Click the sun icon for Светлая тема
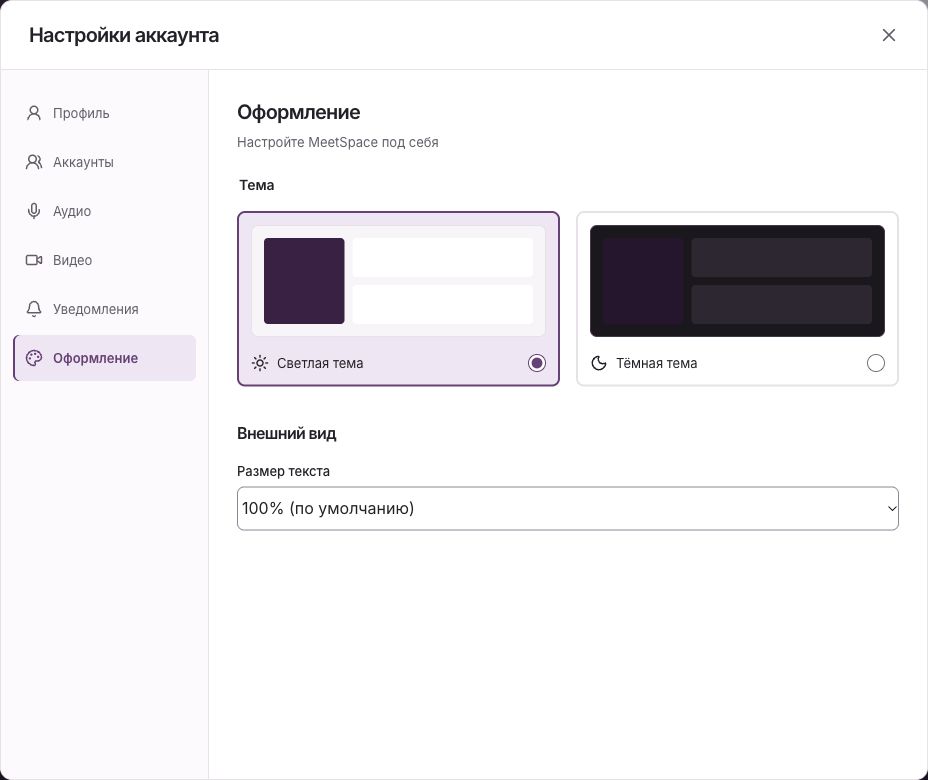The image size is (928, 780). [260, 363]
